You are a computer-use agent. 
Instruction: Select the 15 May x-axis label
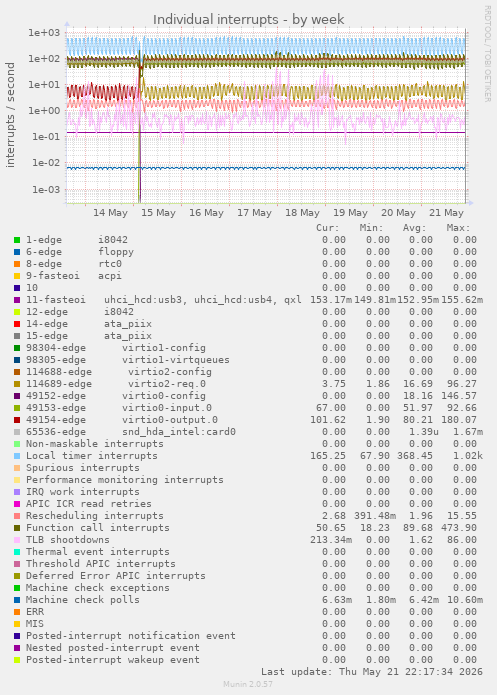pos(158,213)
